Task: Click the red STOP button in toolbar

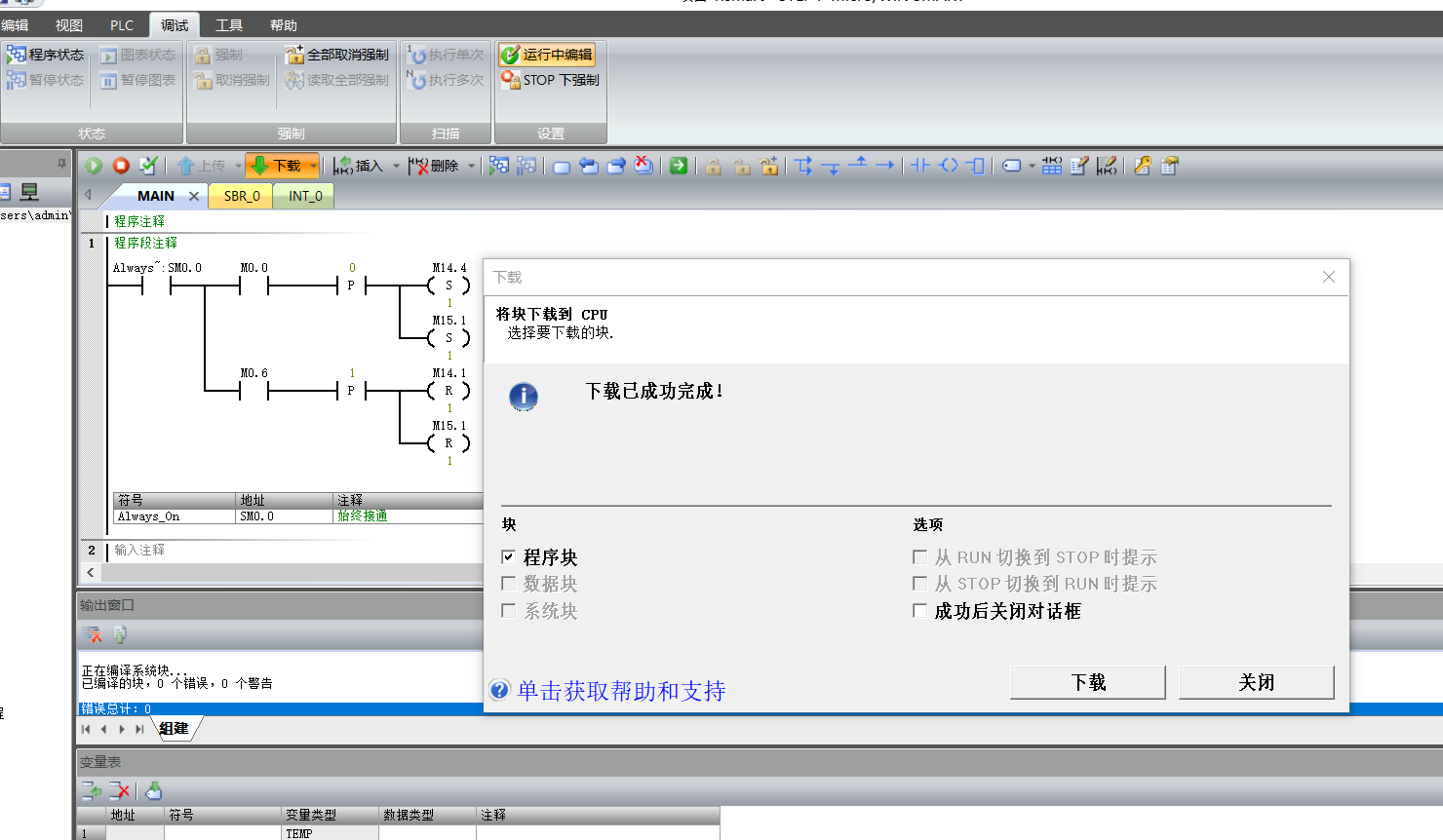Action: pyautogui.click(x=121, y=166)
